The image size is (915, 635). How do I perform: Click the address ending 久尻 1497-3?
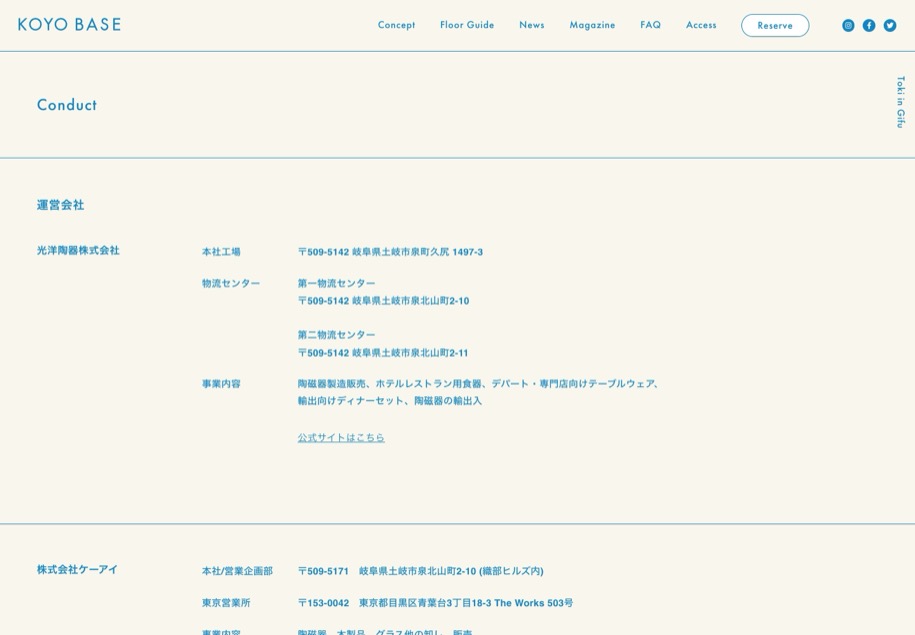(x=390, y=252)
